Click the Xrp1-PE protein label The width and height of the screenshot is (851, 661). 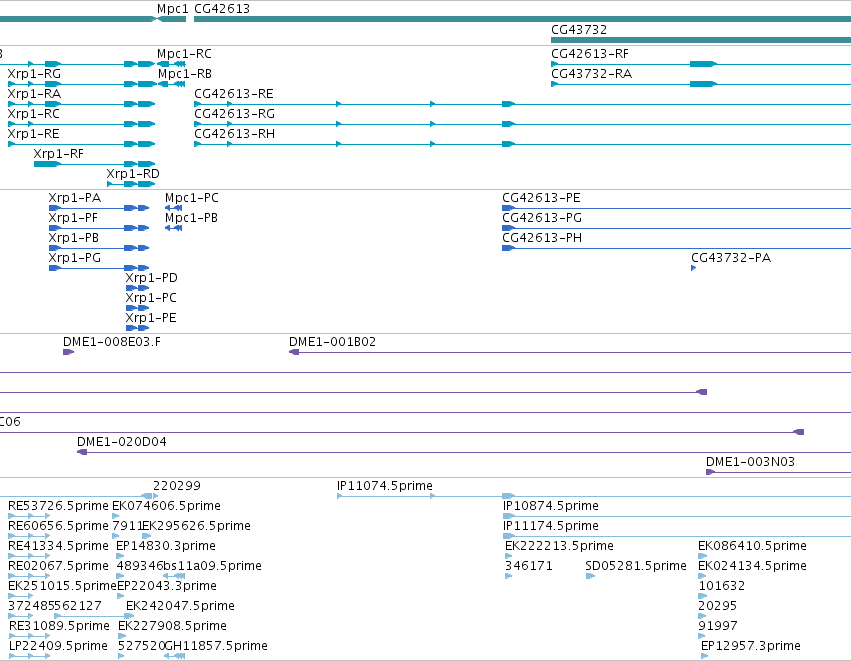coord(151,319)
